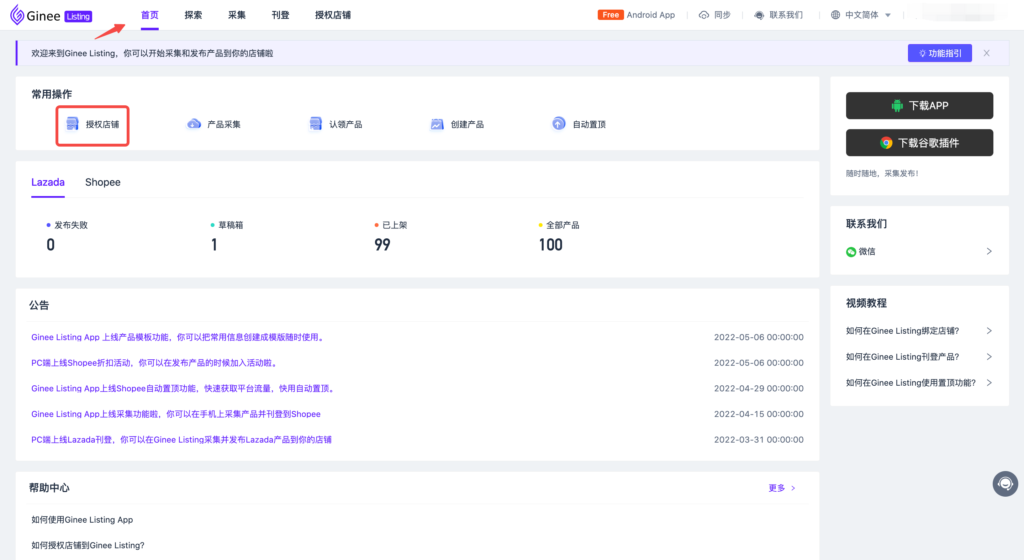Image resolution: width=1024 pixels, height=560 pixels.
Task: Click the 草稿箱 count 1
Action: click(x=214, y=245)
